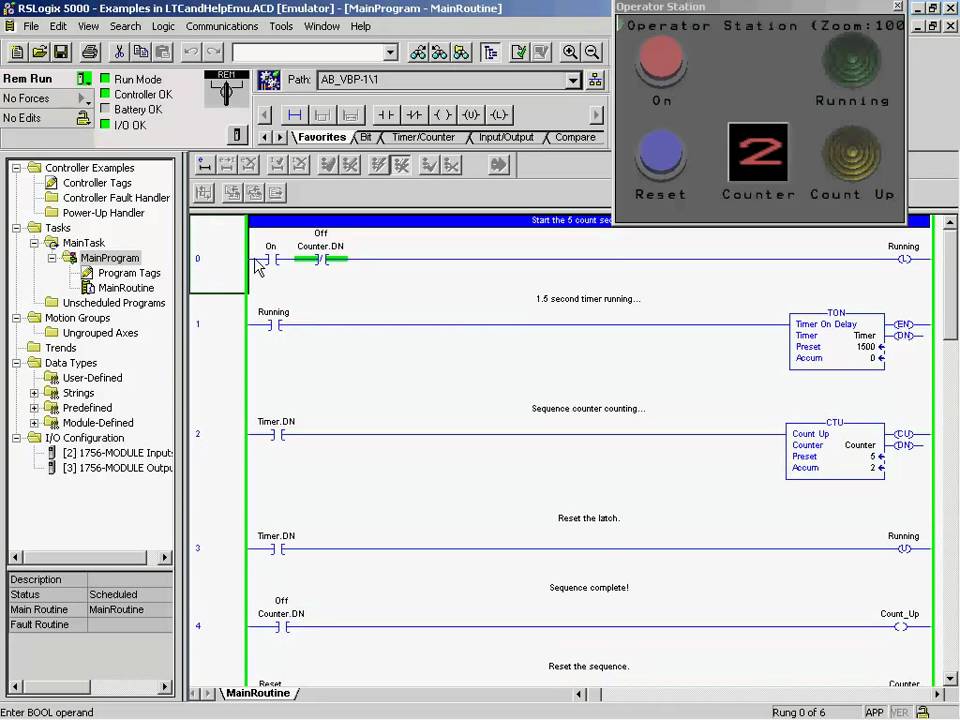
Task: Expand the Strings data type node
Action: pos(34,393)
